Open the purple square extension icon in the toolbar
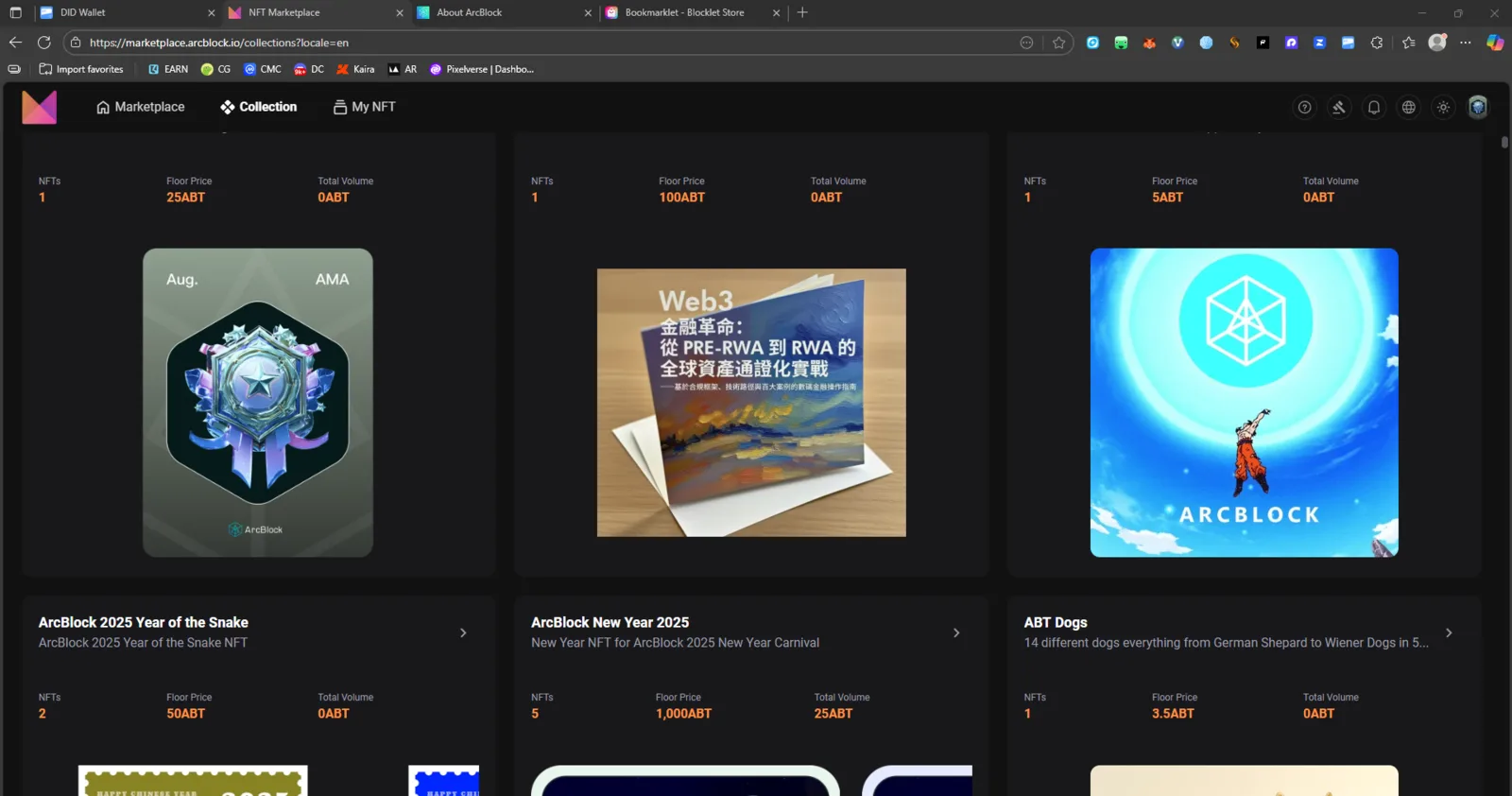The width and height of the screenshot is (1512, 796). point(1291,43)
